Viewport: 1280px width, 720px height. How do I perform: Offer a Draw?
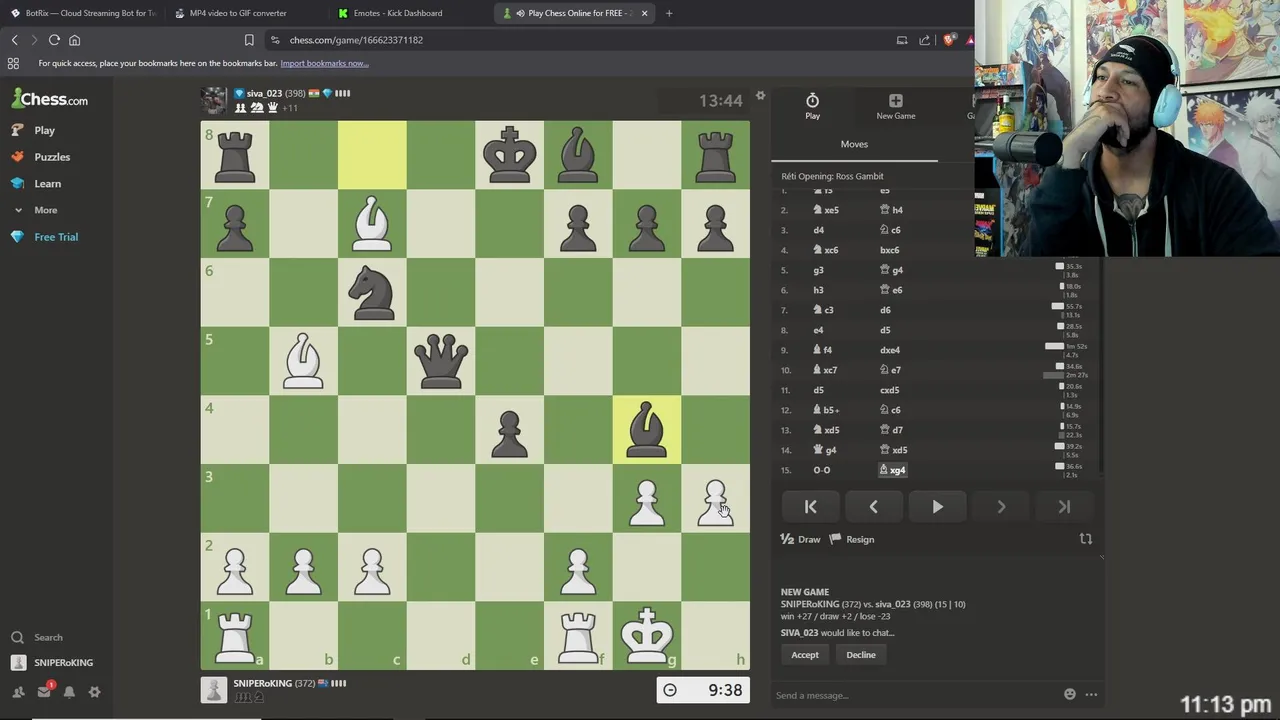800,539
